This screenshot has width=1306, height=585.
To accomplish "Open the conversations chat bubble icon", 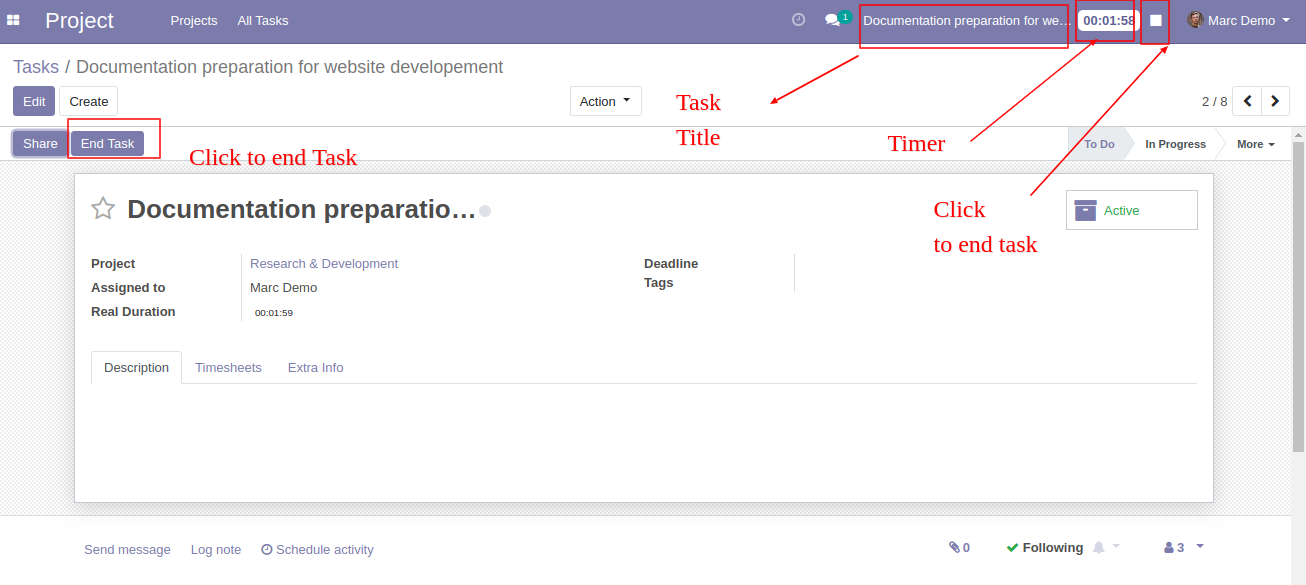I will tap(832, 20).
